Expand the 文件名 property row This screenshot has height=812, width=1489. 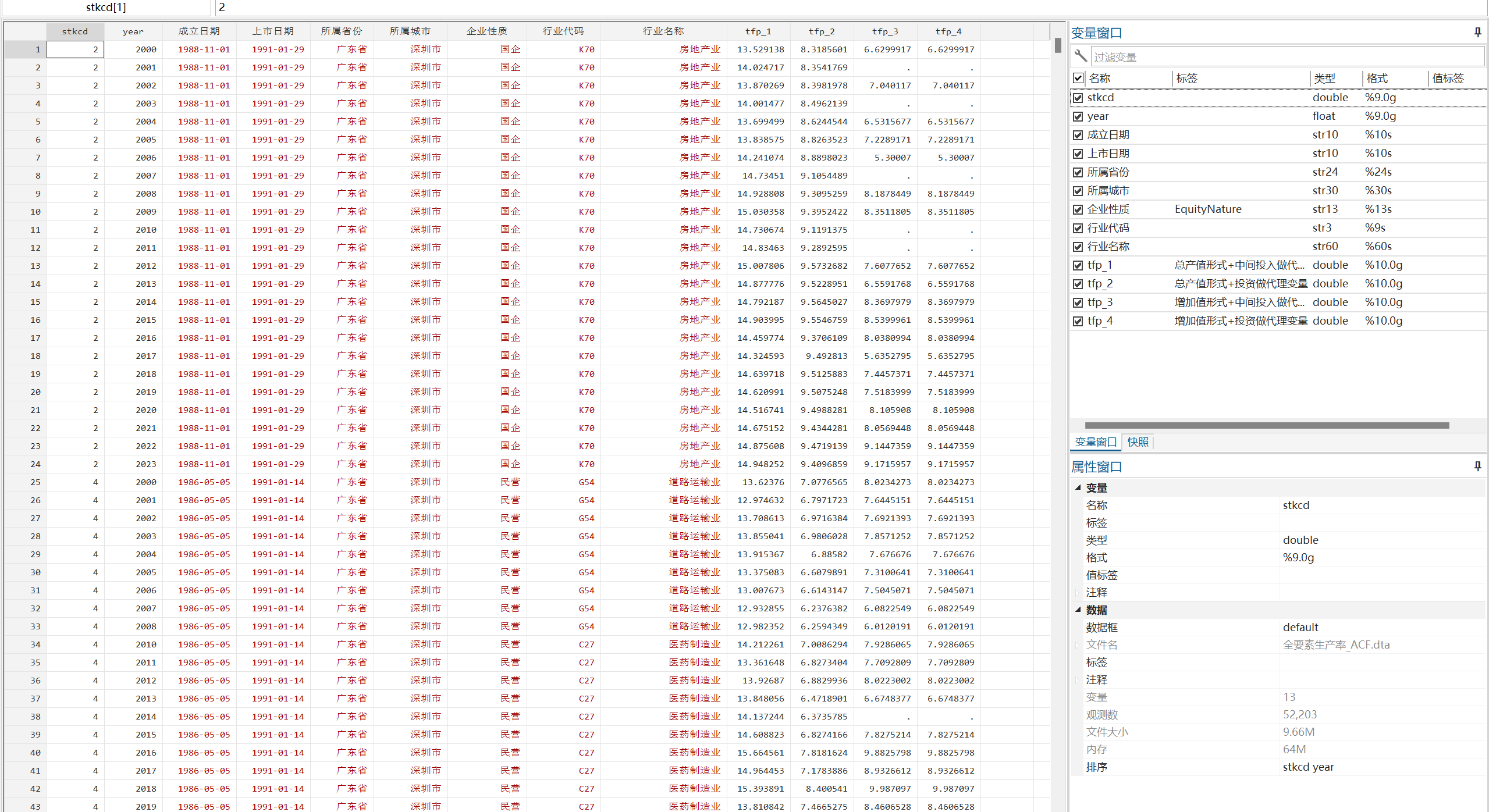click(x=1078, y=645)
